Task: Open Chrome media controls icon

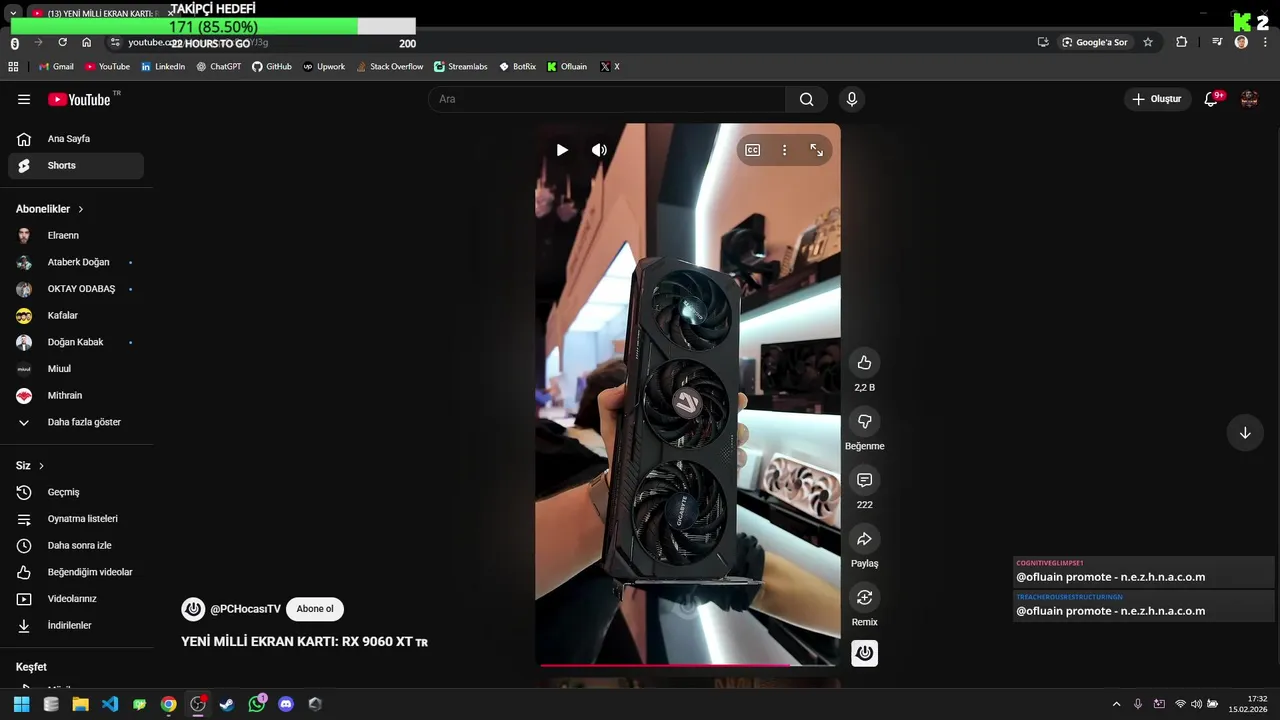Action: pos(1217,42)
